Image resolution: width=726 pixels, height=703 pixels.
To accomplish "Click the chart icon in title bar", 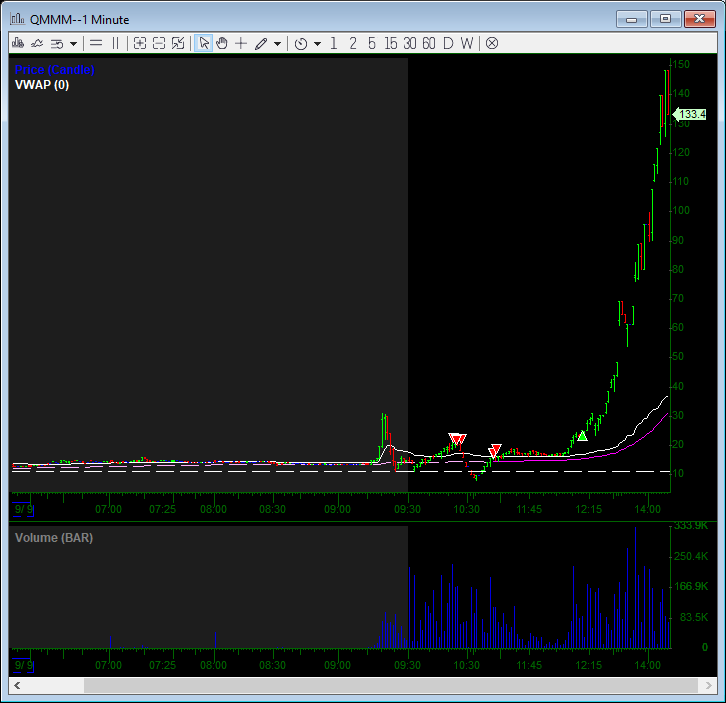I will (x=18, y=19).
